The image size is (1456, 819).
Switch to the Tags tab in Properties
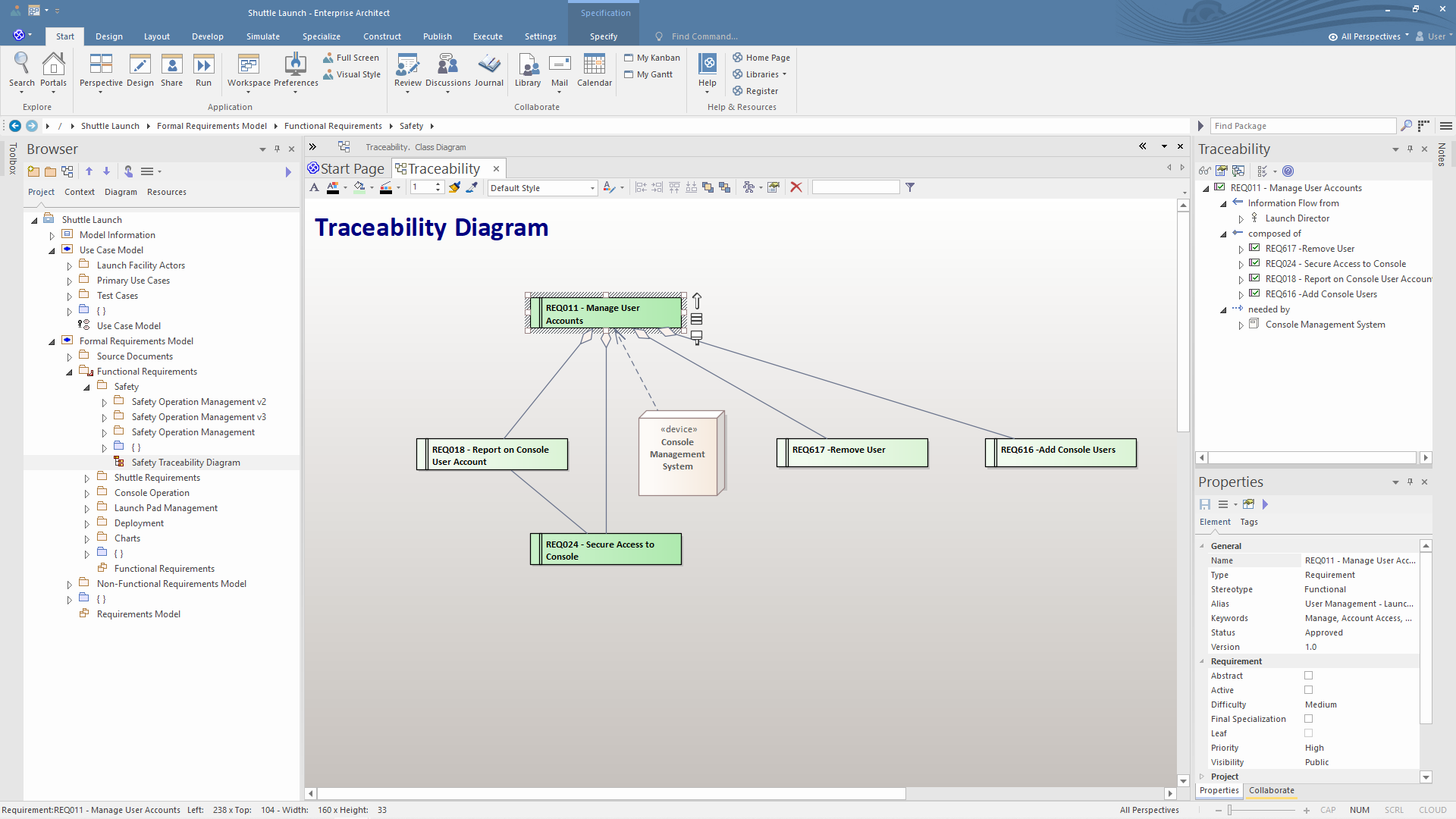pyautogui.click(x=1249, y=522)
